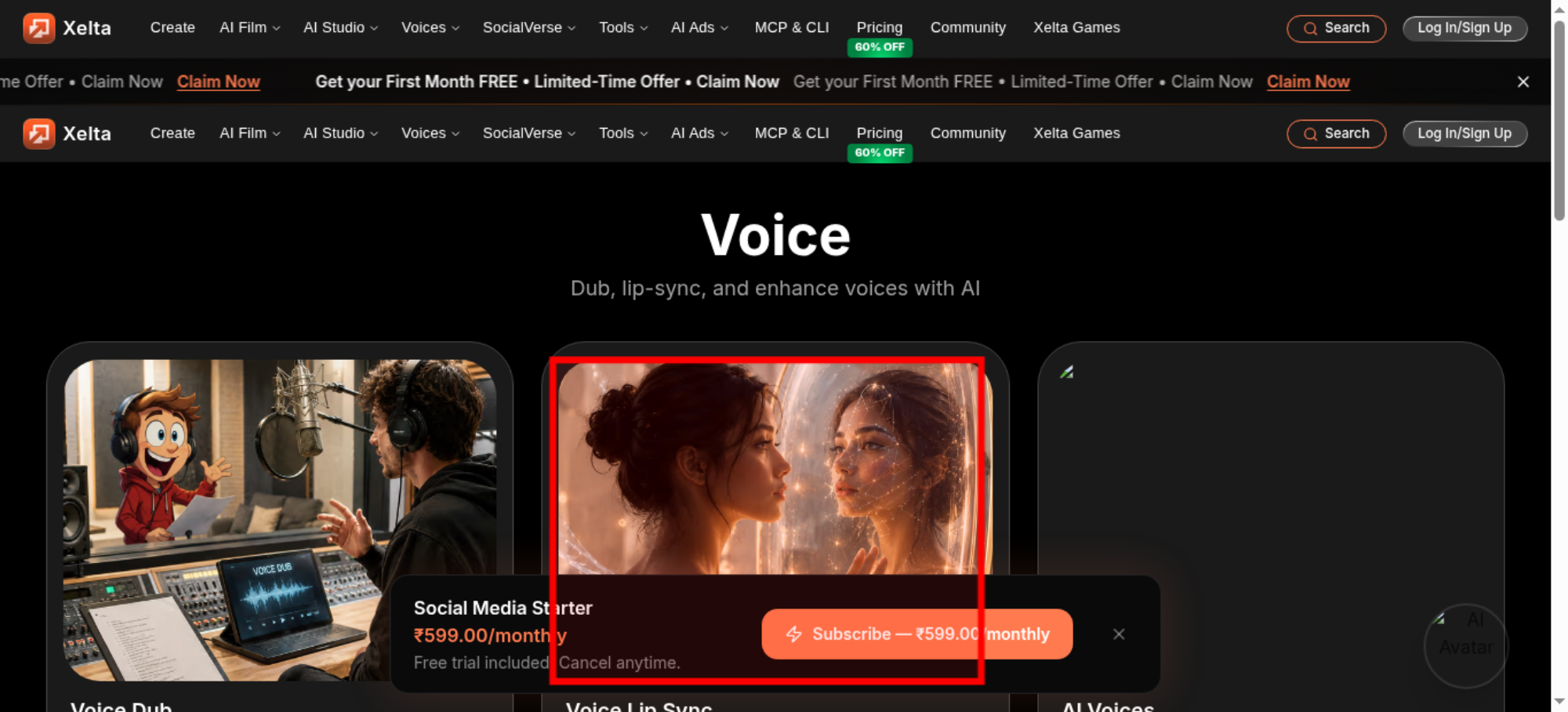The image size is (1568, 712).
Task: Click the Claim Now link before the bold offer text
Action: tap(218, 82)
